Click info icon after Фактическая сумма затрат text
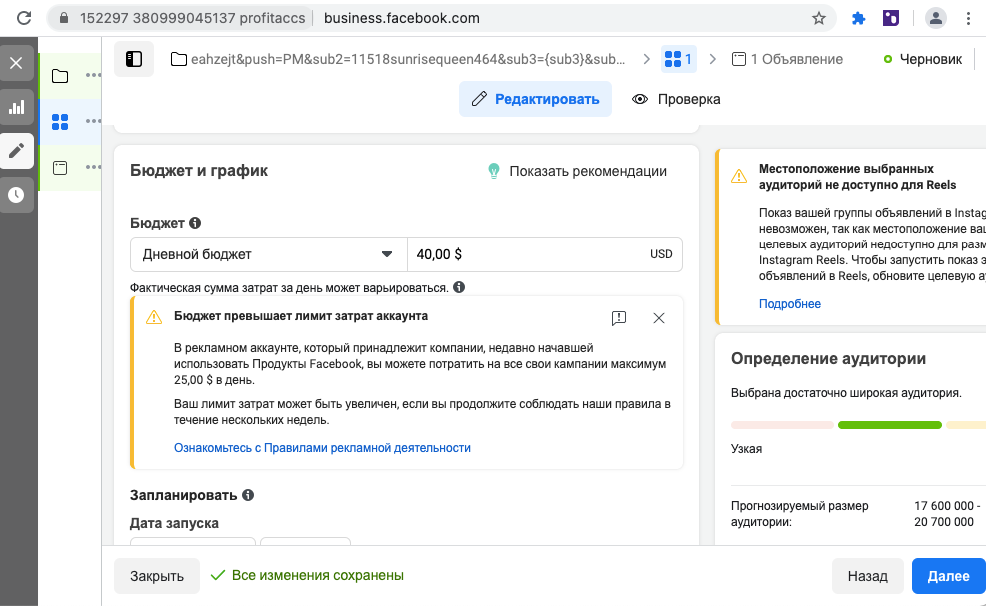This screenshot has height=606, width=986. [459, 287]
